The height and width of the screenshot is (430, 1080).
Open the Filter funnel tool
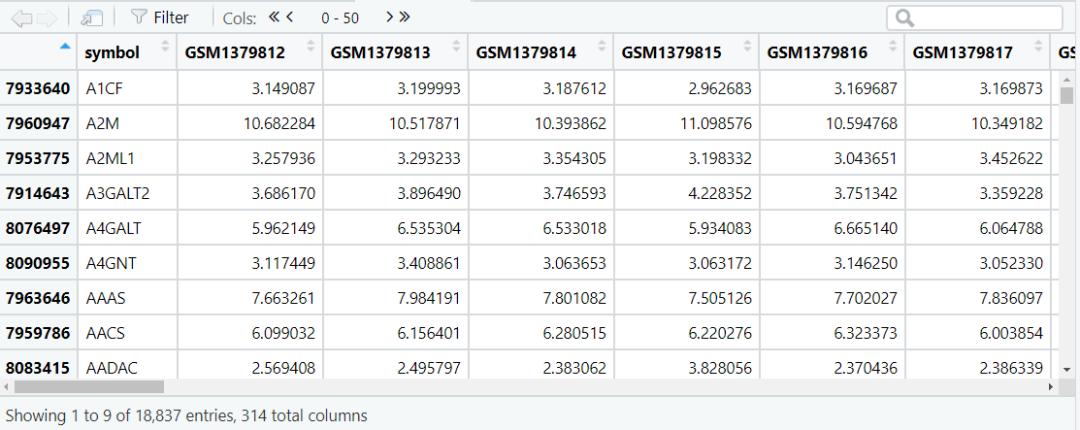click(160, 18)
